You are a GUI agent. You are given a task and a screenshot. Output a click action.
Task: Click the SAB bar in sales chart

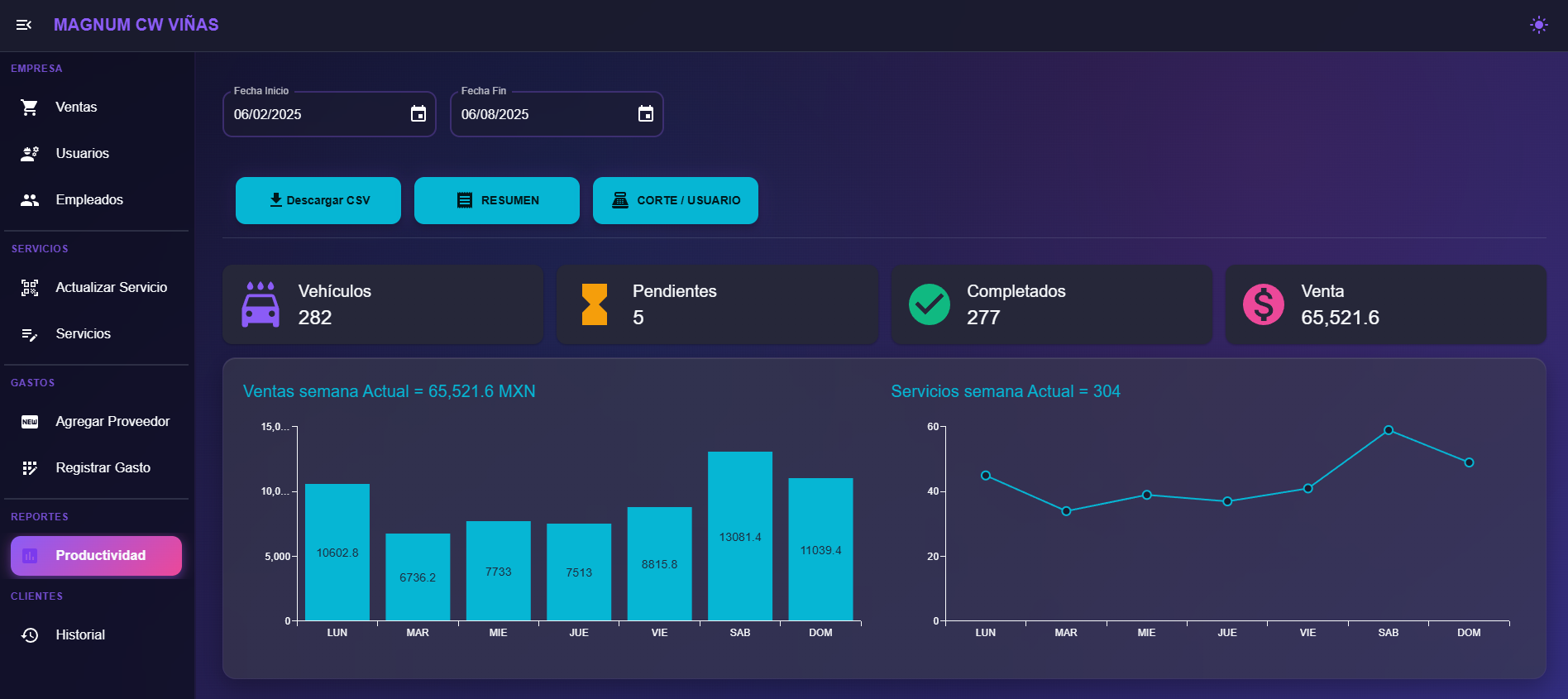coord(740,536)
